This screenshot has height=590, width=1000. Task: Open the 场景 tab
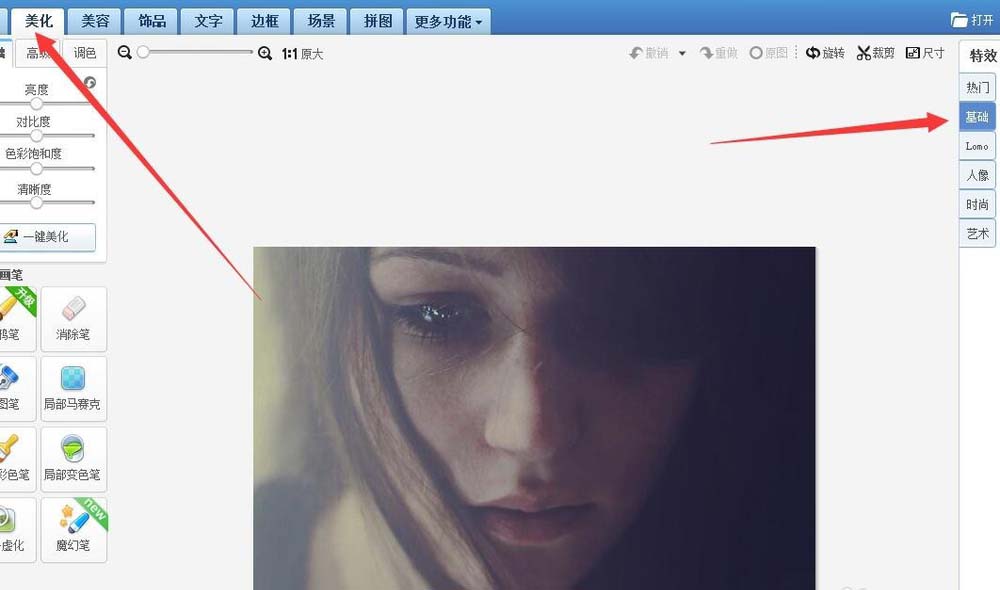click(321, 21)
